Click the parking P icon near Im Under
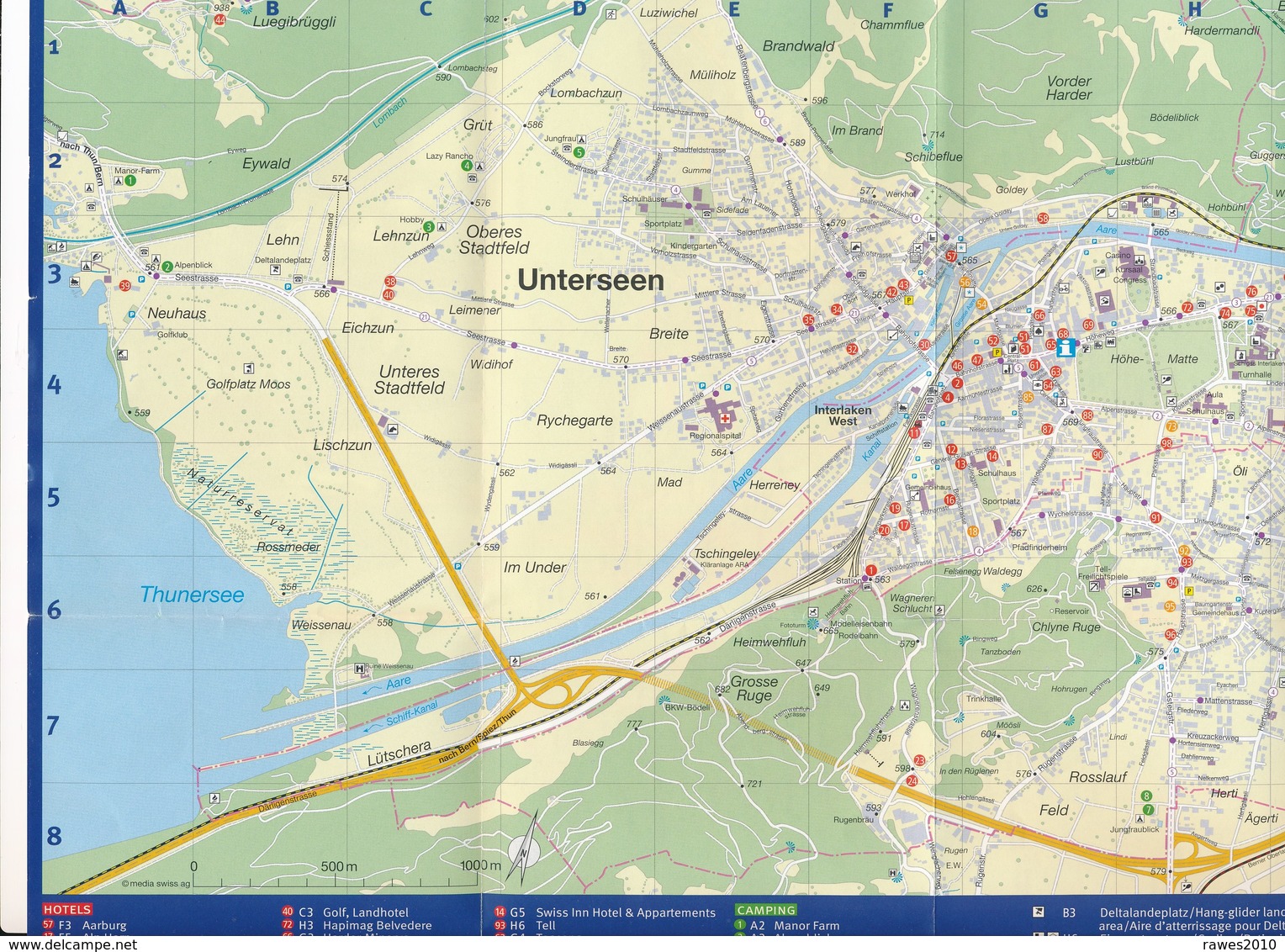Image resolution: width=1285 pixels, height=952 pixels. (457, 566)
